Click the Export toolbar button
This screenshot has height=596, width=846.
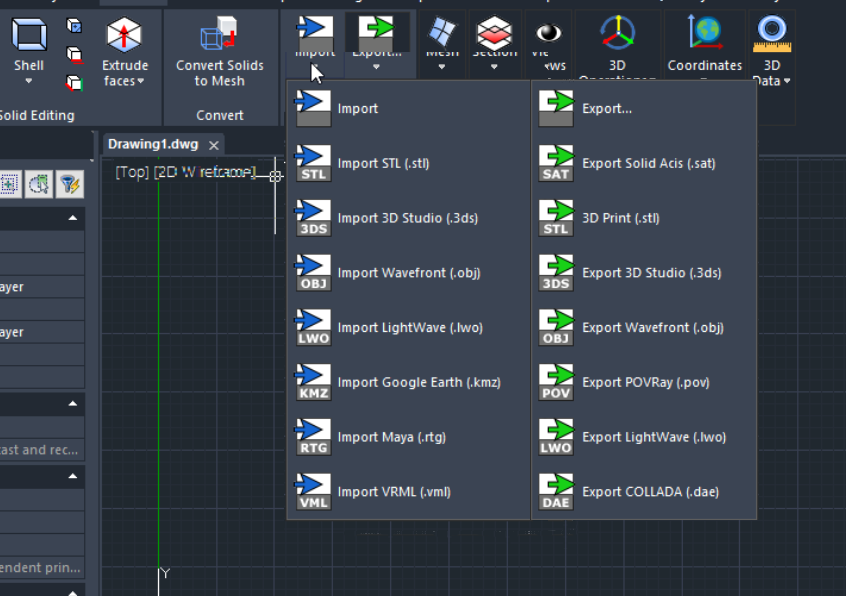tap(378, 30)
